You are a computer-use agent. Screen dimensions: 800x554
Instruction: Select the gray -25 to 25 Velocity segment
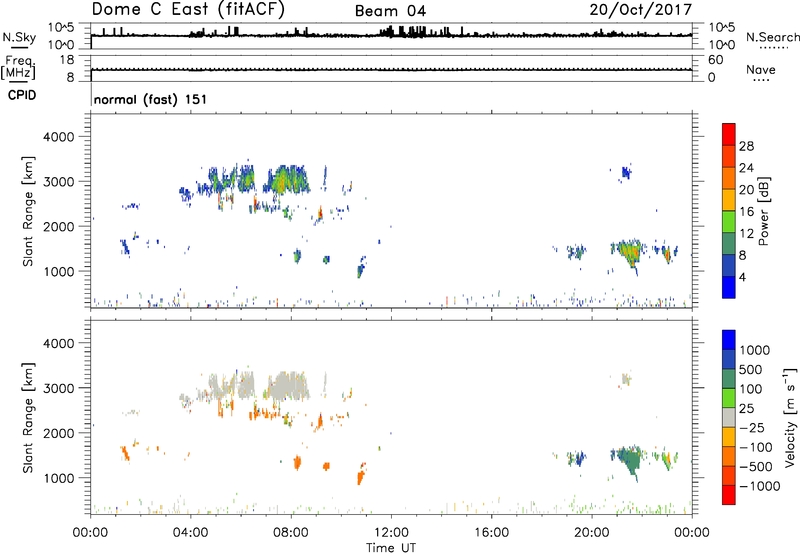(x=729, y=417)
